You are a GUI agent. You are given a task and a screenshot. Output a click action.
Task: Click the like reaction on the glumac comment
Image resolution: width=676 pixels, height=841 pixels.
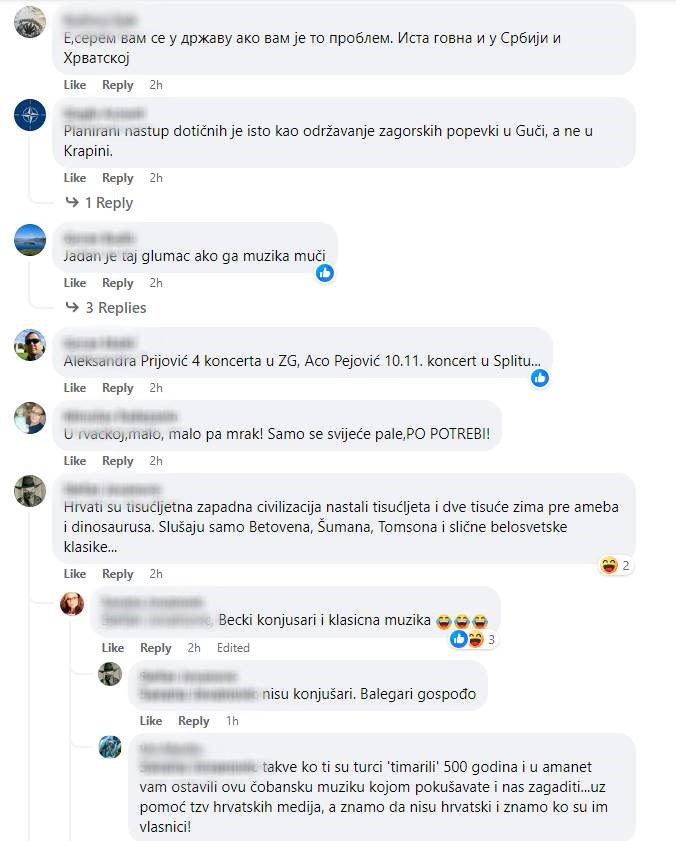tap(325, 273)
